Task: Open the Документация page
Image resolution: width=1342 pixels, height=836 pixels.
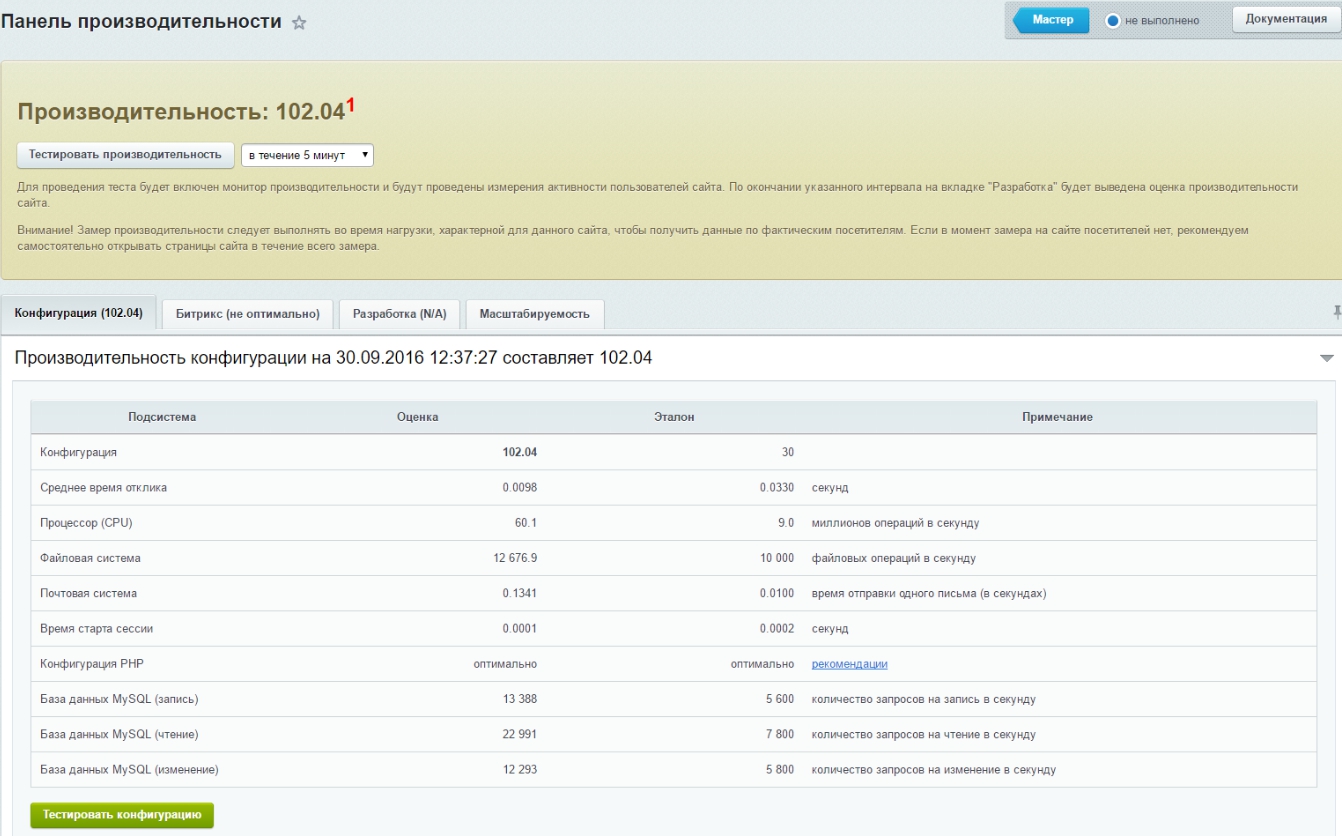Action: coord(1285,19)
